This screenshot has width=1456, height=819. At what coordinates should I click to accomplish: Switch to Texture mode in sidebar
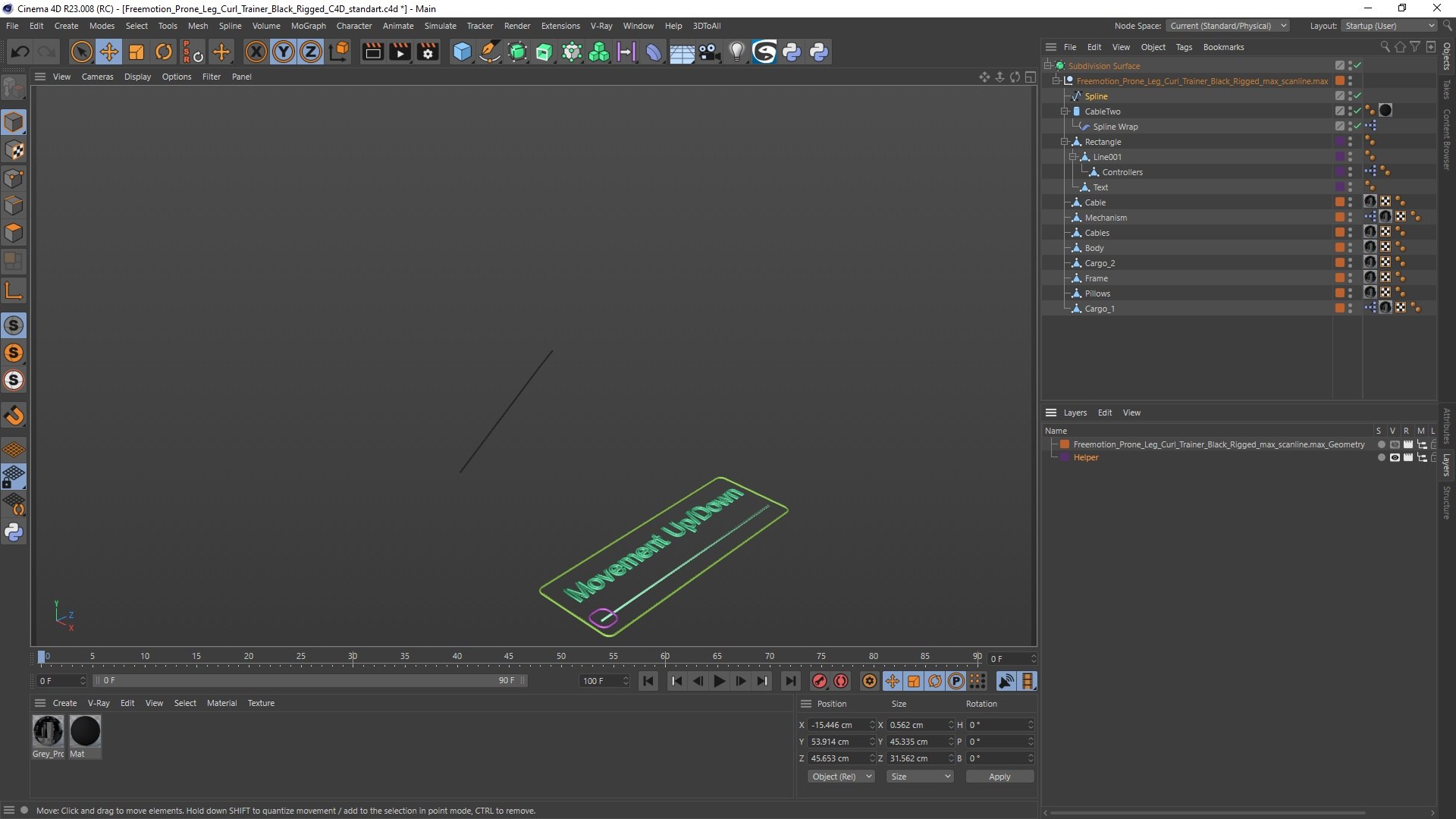point(14,149)
